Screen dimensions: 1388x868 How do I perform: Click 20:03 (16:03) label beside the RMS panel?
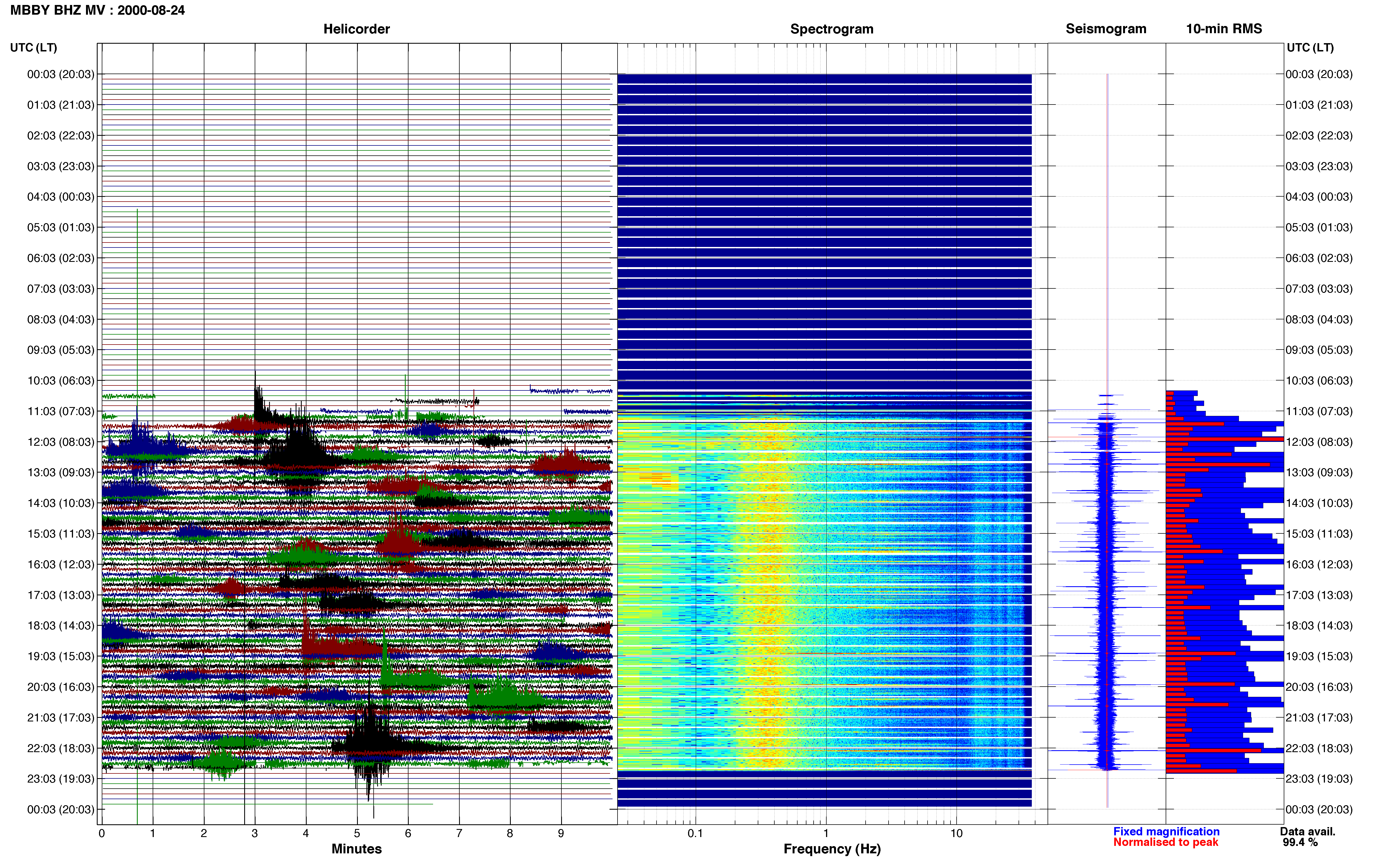[x=1319, y=687]
